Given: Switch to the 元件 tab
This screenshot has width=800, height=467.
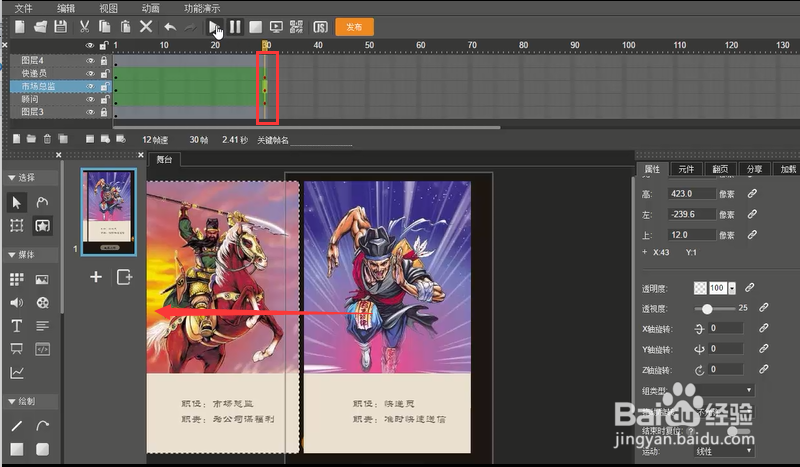Looking at the screenshot, I should [x=686, y=169].
